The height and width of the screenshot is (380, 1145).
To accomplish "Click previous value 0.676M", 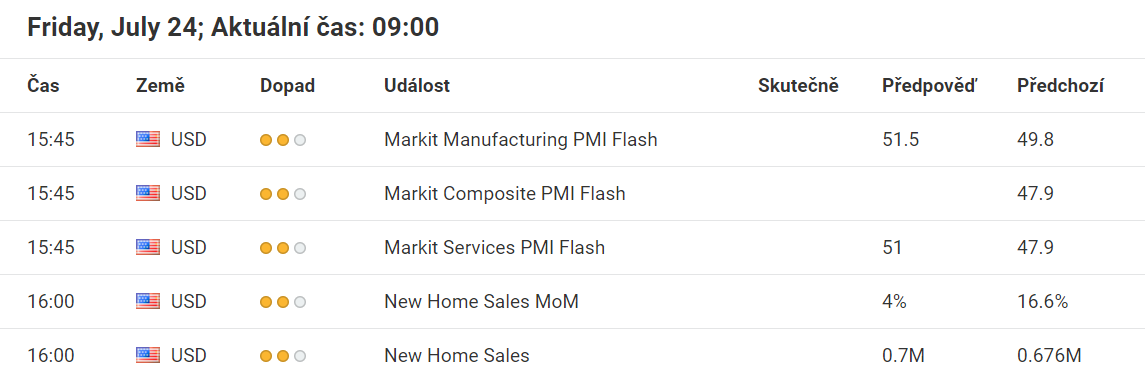I will tap(1049, 356).
